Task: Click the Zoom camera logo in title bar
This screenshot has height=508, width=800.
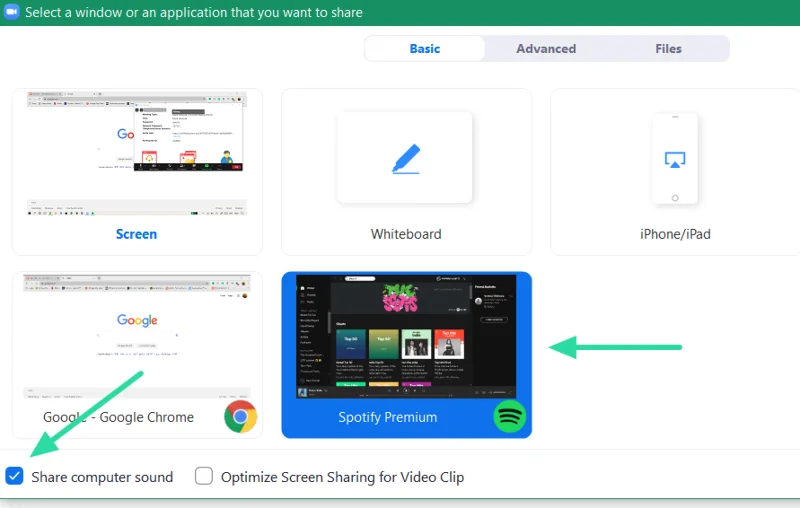Action: pos(10,13)
